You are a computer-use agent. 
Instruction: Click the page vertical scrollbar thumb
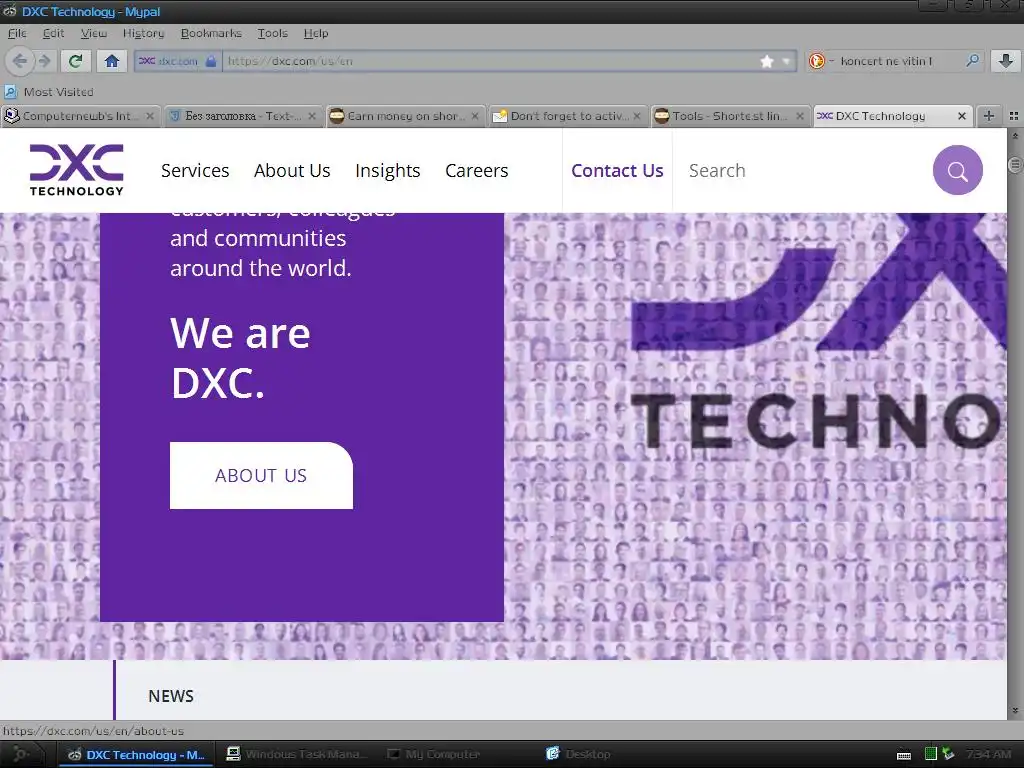[x=1015, y=165]
